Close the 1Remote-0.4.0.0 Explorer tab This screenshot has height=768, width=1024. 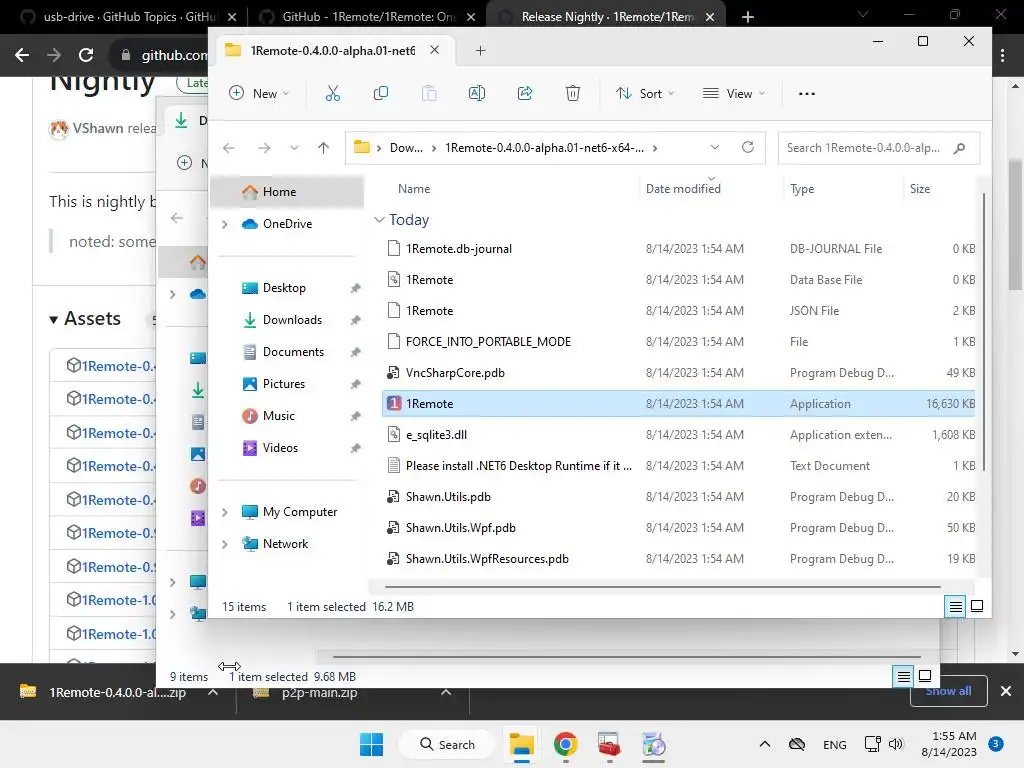click(x=434, y=50)
